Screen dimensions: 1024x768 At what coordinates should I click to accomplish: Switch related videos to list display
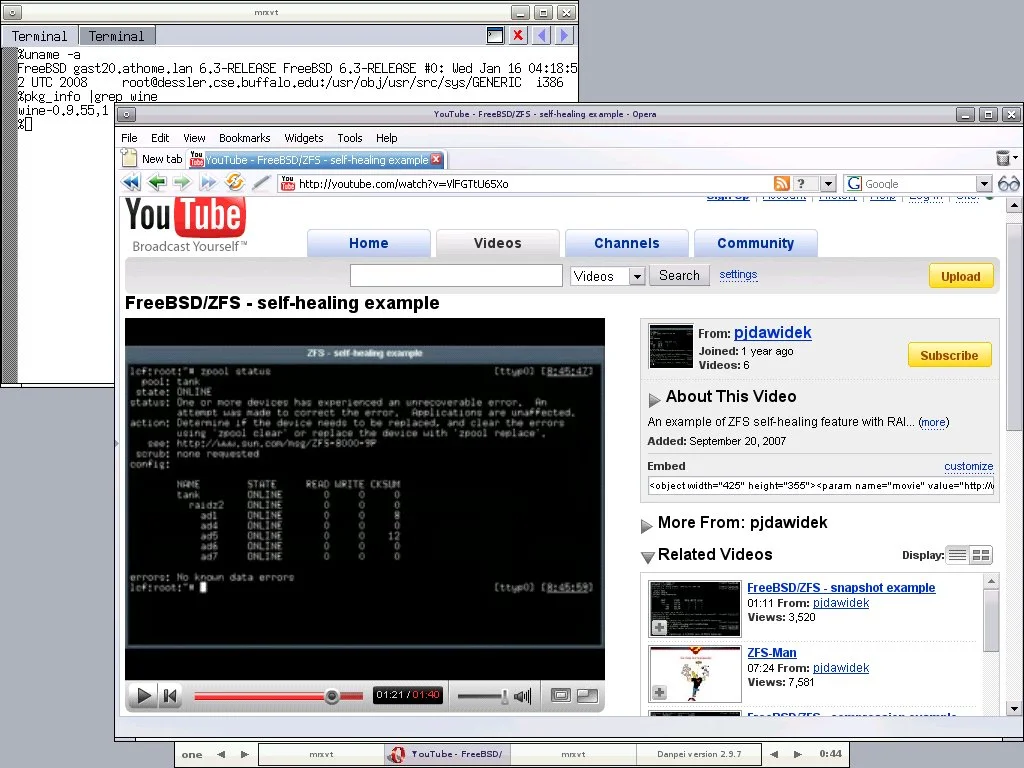coord(957,555)
